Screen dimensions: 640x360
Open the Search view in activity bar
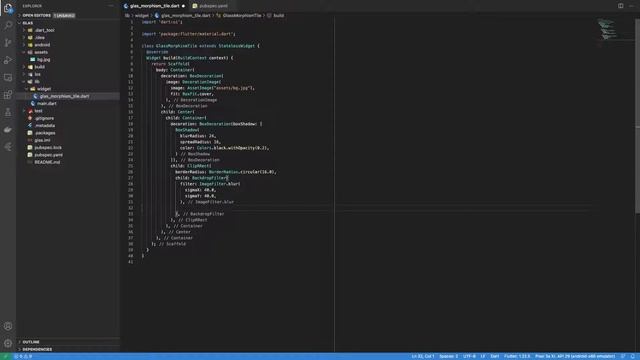pos(8,25)
